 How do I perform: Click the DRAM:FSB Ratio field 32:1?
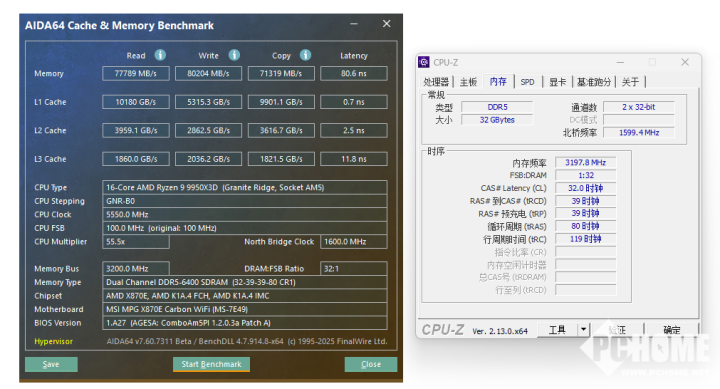coord(354,269)
